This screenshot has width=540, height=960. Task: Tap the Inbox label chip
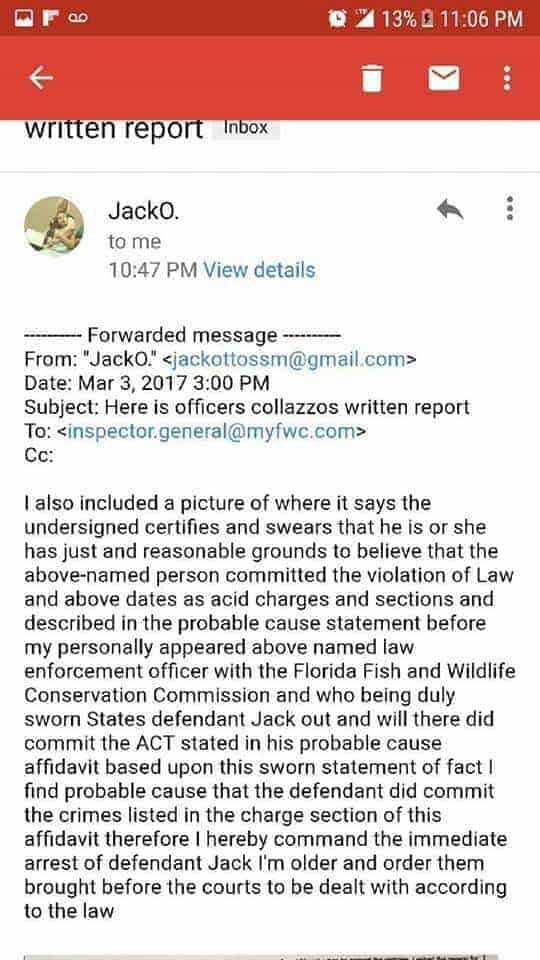(246, 128)
